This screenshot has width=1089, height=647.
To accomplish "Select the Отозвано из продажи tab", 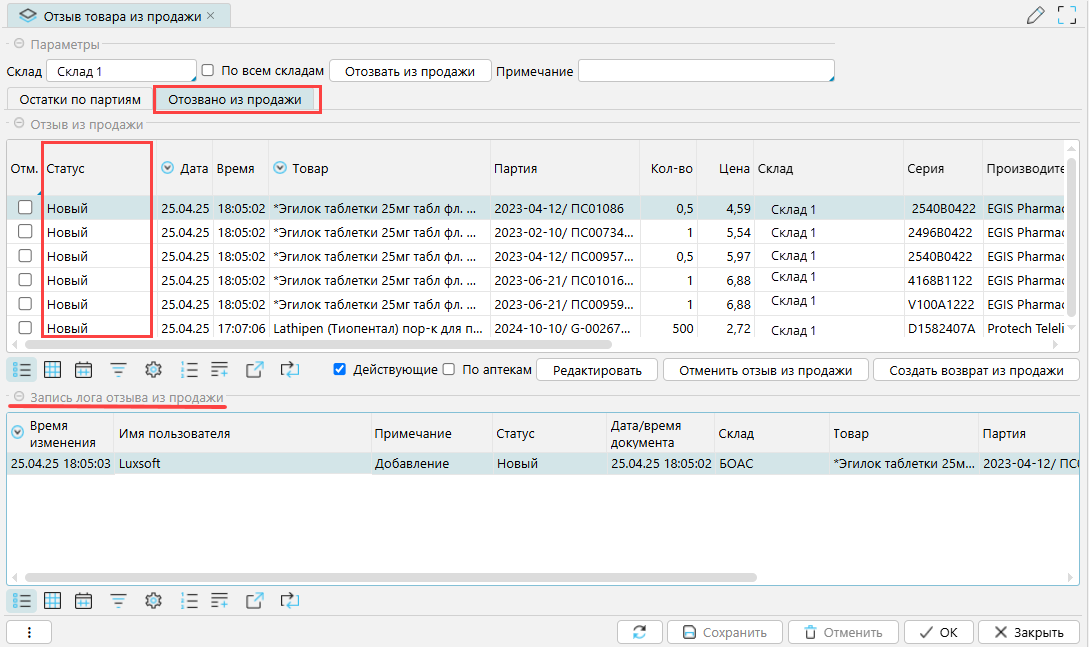I will click(x=235, y=100).
